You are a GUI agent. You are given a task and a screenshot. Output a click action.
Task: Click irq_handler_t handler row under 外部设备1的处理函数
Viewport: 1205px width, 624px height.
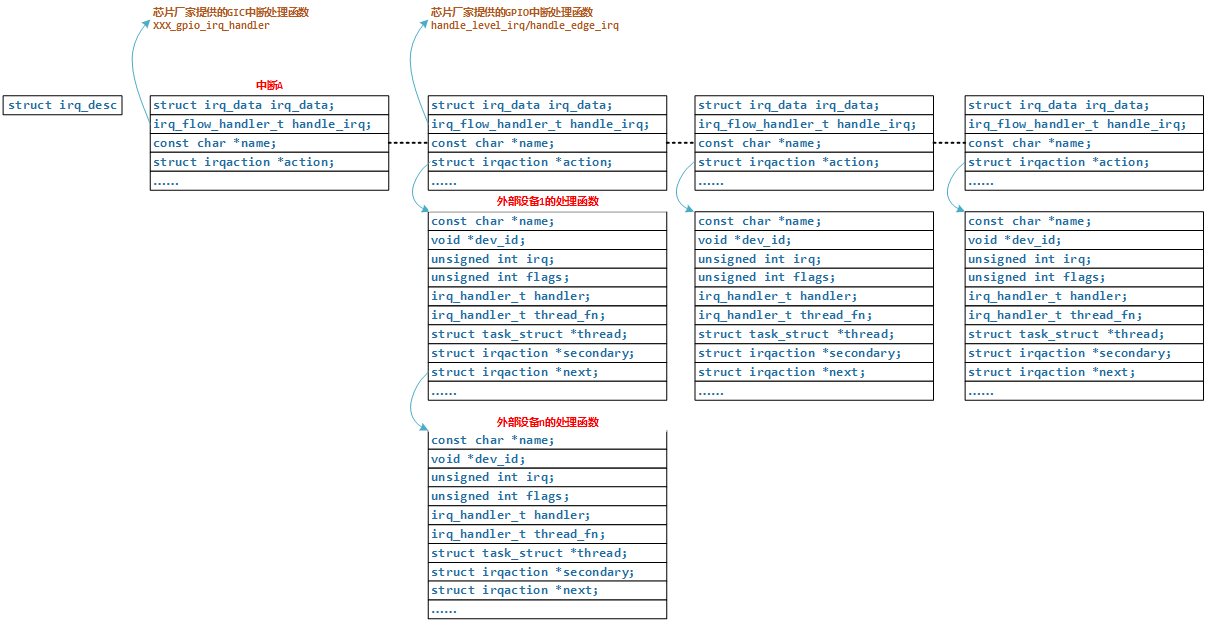(x=547, y=296)
